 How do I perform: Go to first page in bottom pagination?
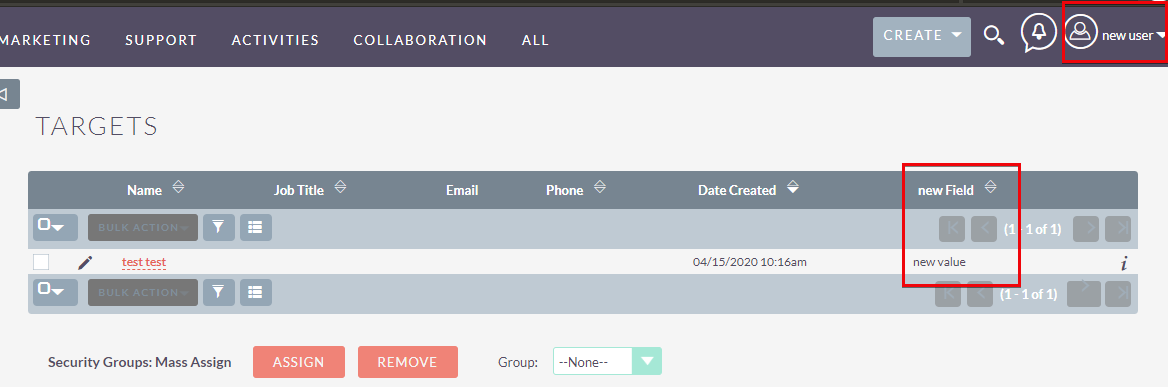(948, 294)
